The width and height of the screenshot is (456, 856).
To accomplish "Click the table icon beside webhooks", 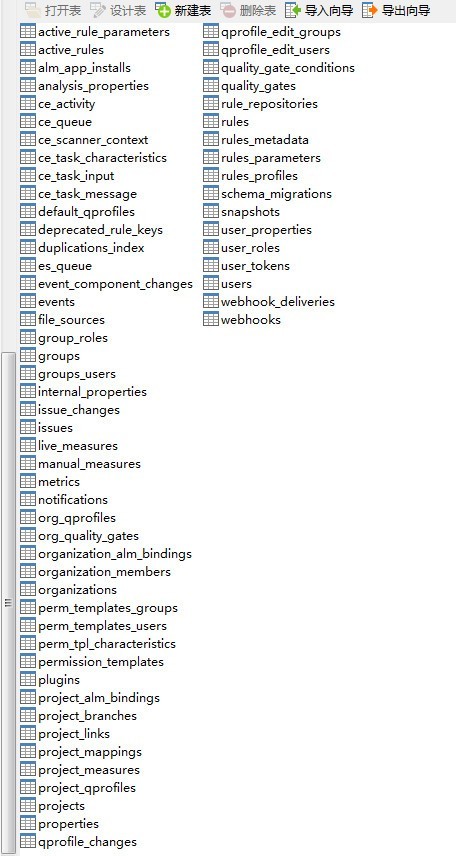I will point(211,320).
